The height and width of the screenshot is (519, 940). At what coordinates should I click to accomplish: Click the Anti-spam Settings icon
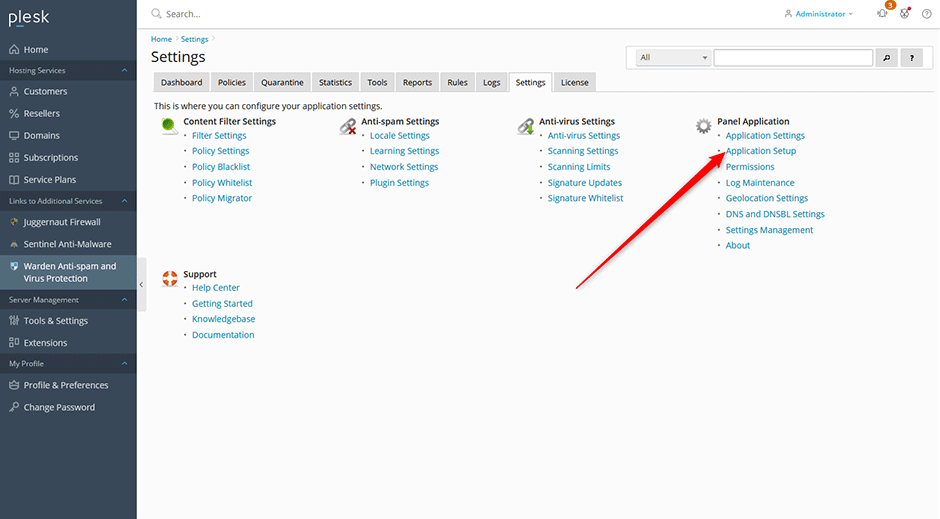(x=348, y=126)
